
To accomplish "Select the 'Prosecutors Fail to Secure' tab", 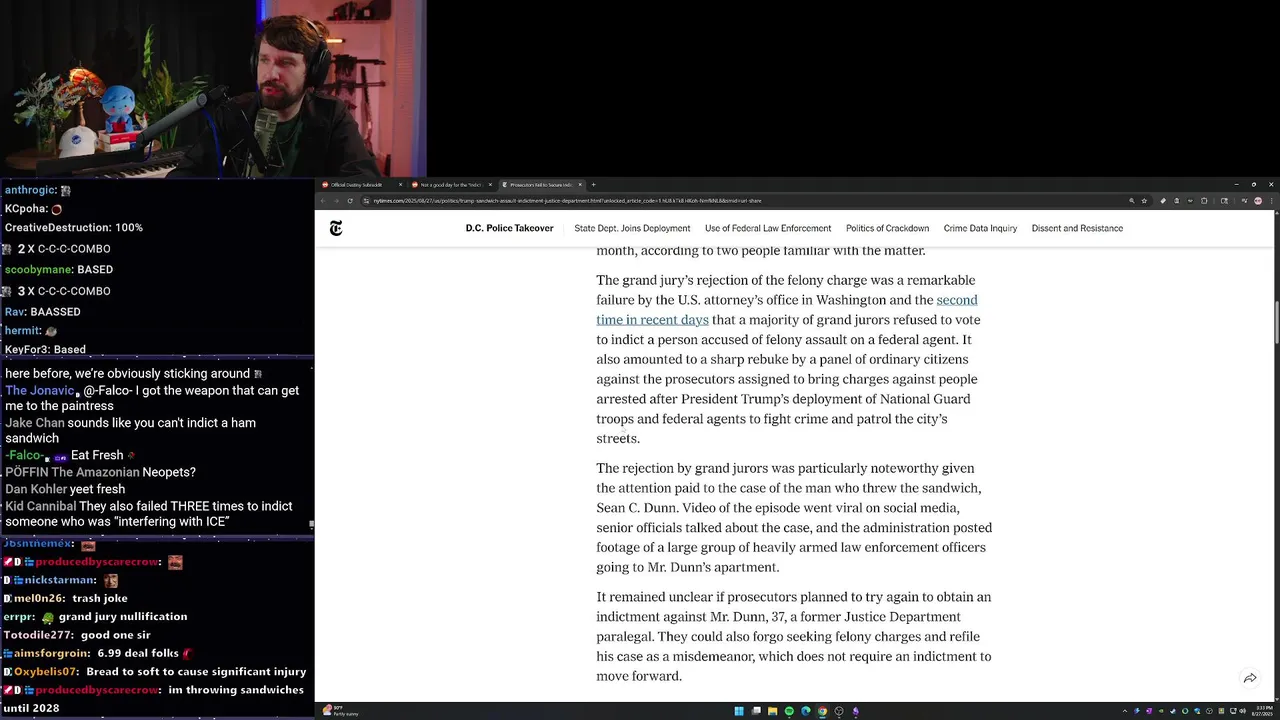I will pyautogui.click(x=541, y=185).
